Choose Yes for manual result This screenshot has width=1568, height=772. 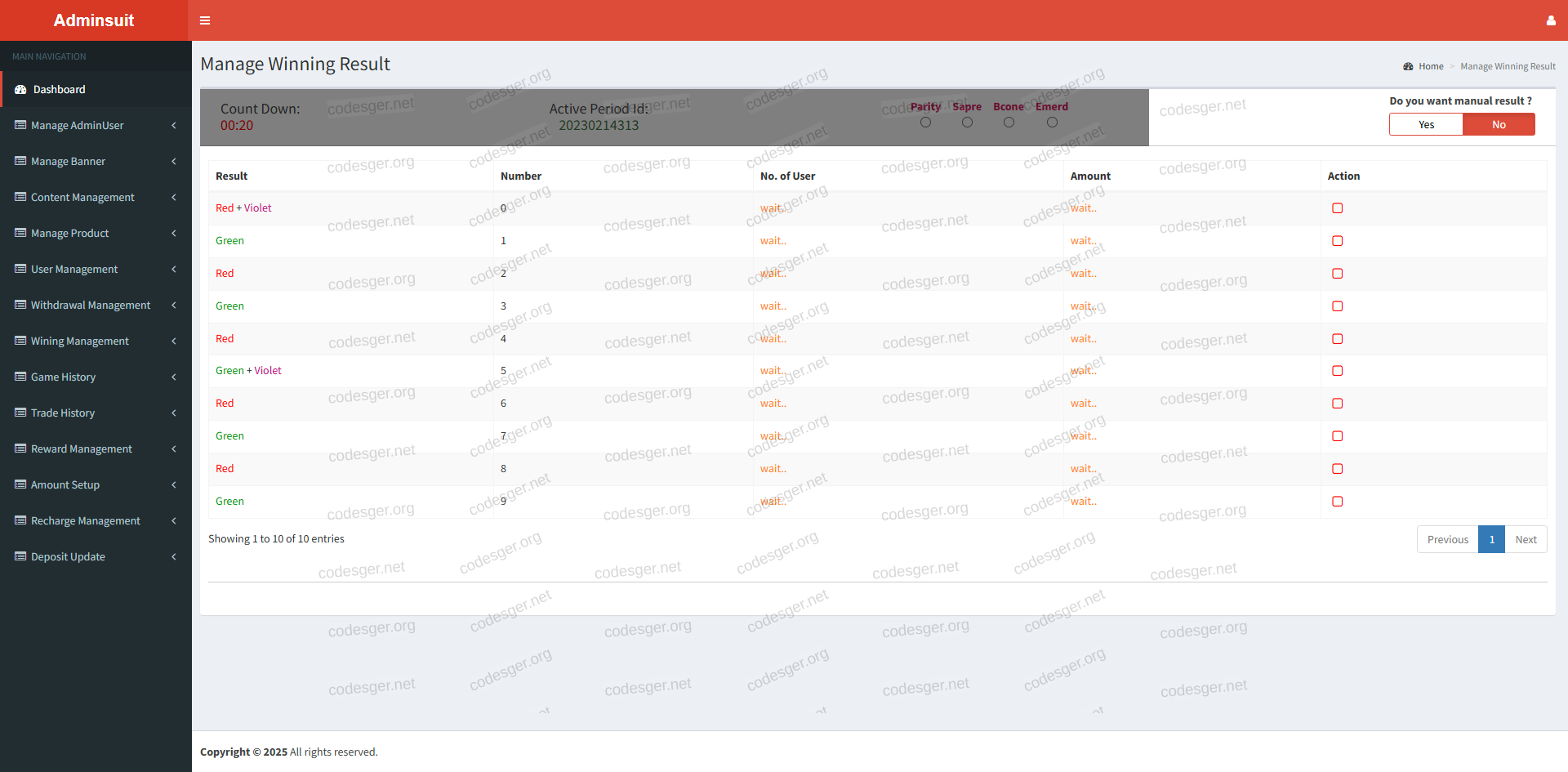click(x=1426, y=125)
